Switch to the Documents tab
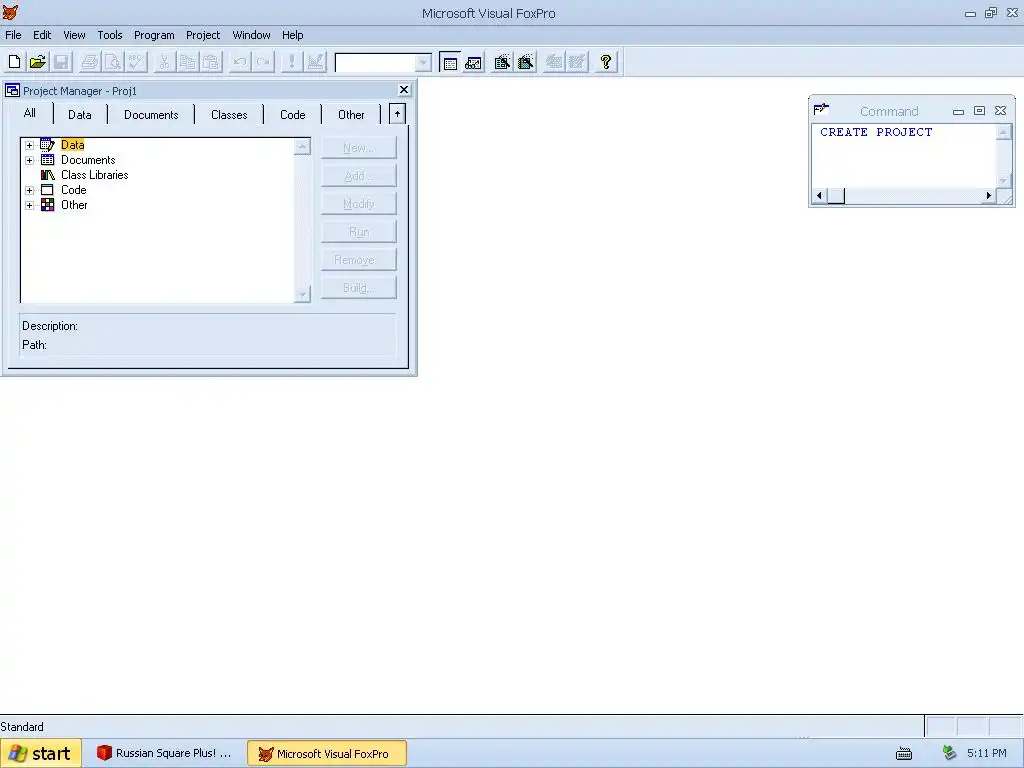Viewport: 1024px width, 768px height. pos(151,115)
